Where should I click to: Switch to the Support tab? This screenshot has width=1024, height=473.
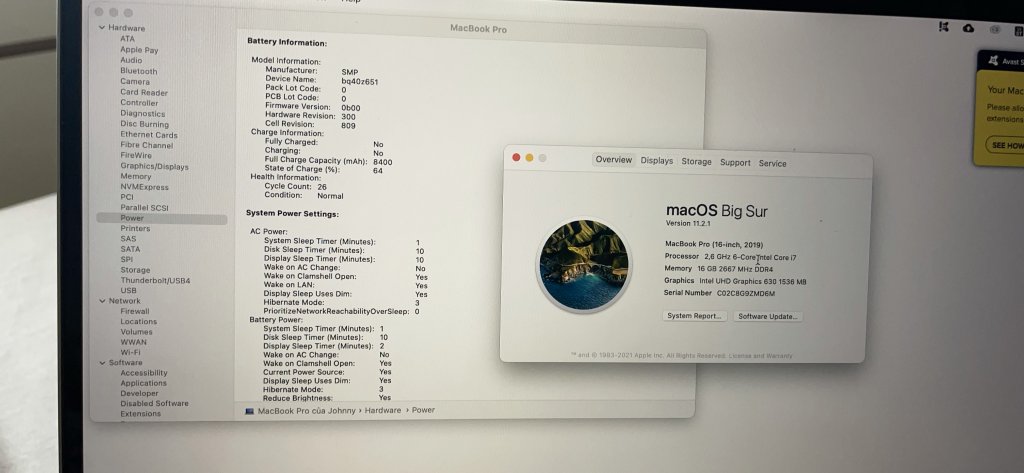(735, 163)
